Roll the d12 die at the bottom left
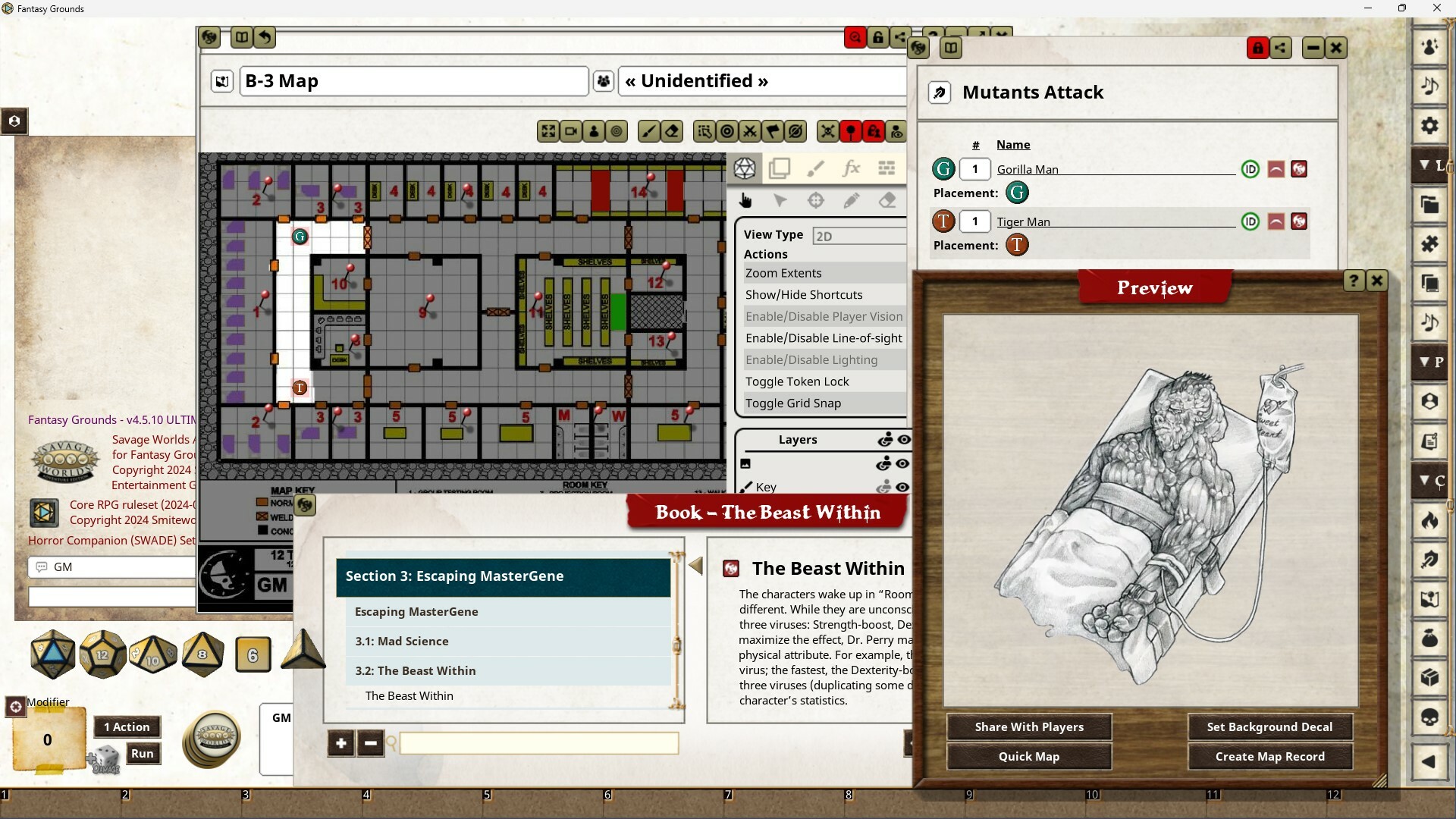Viewport: 1456px width, 819px height. 102,654
